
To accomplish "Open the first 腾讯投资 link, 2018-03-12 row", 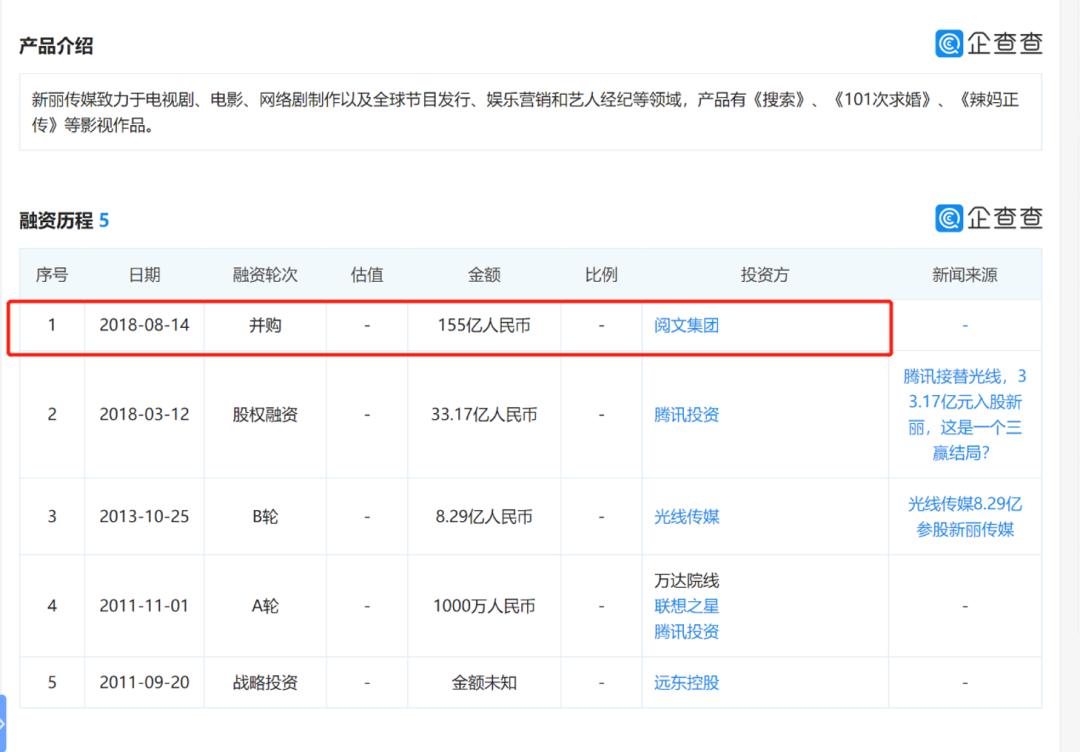I will point(686,415).
